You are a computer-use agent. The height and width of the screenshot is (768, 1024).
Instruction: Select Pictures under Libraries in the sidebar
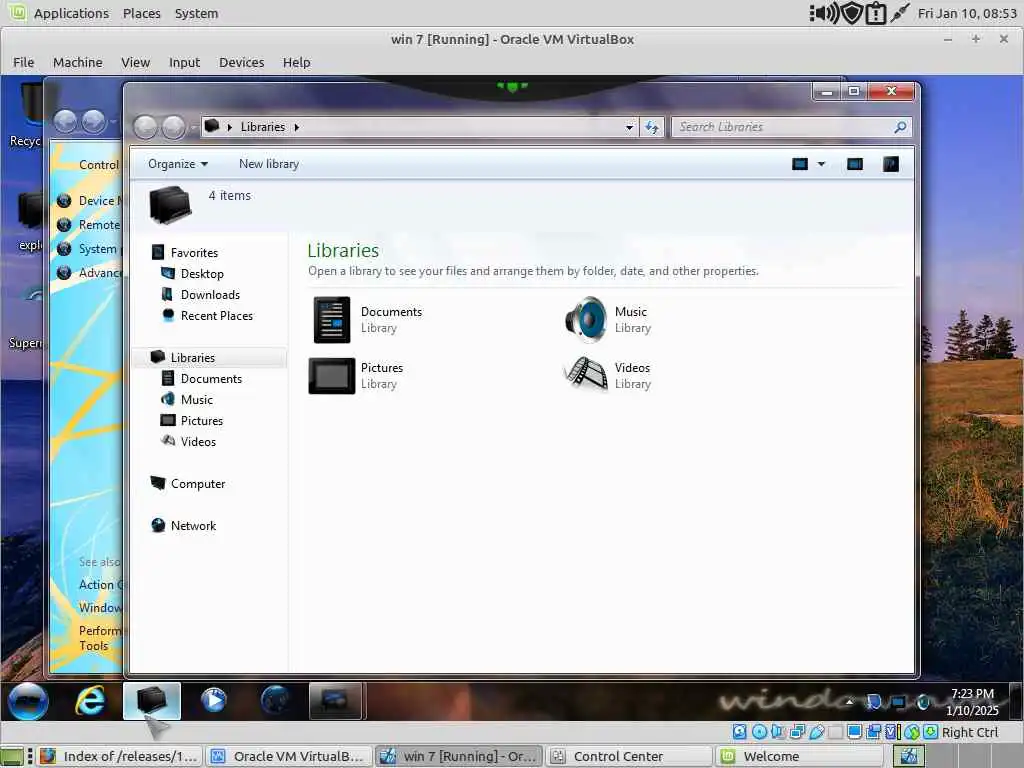[x=202, y=421]
